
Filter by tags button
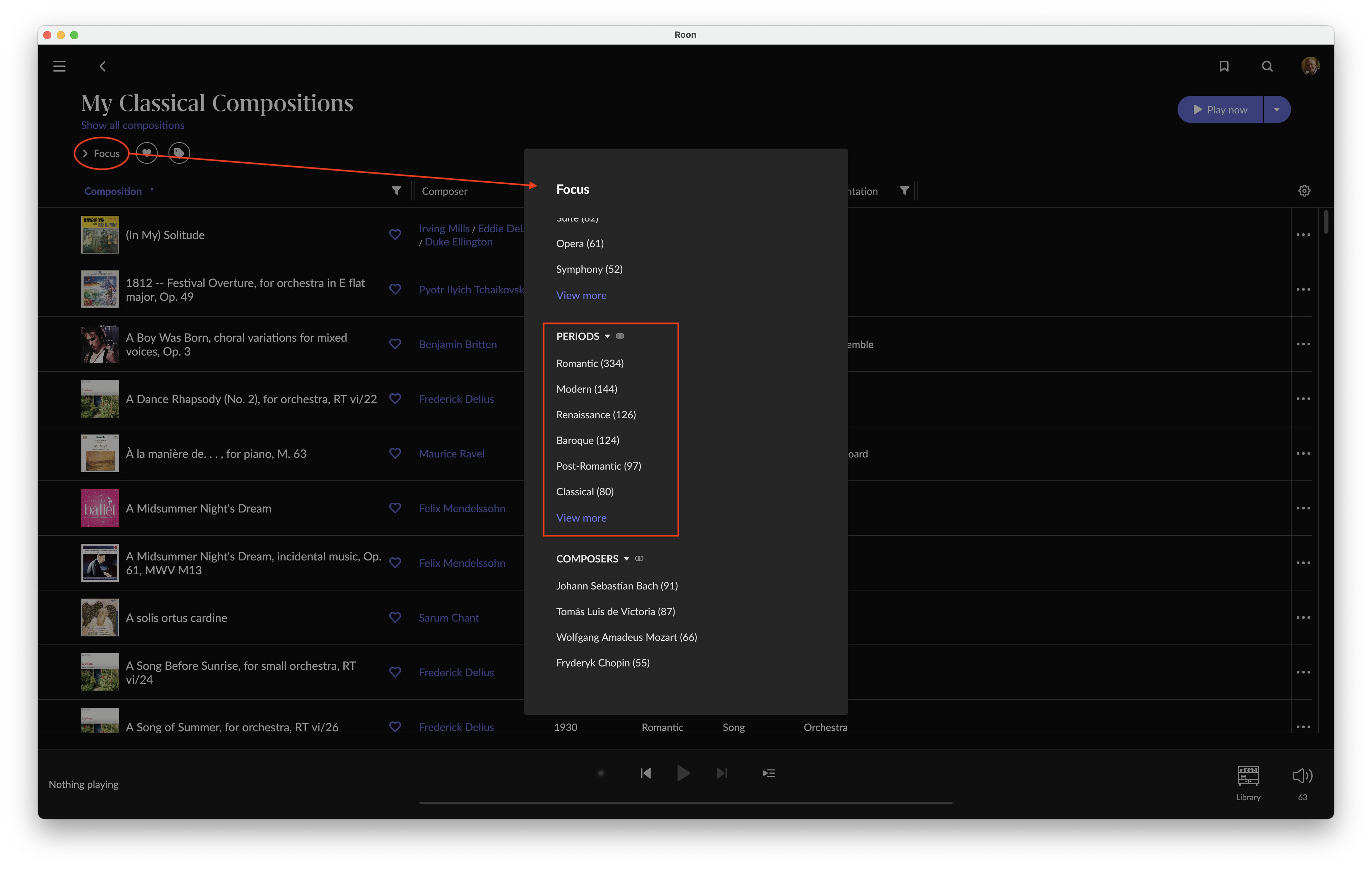pos(179,153)
